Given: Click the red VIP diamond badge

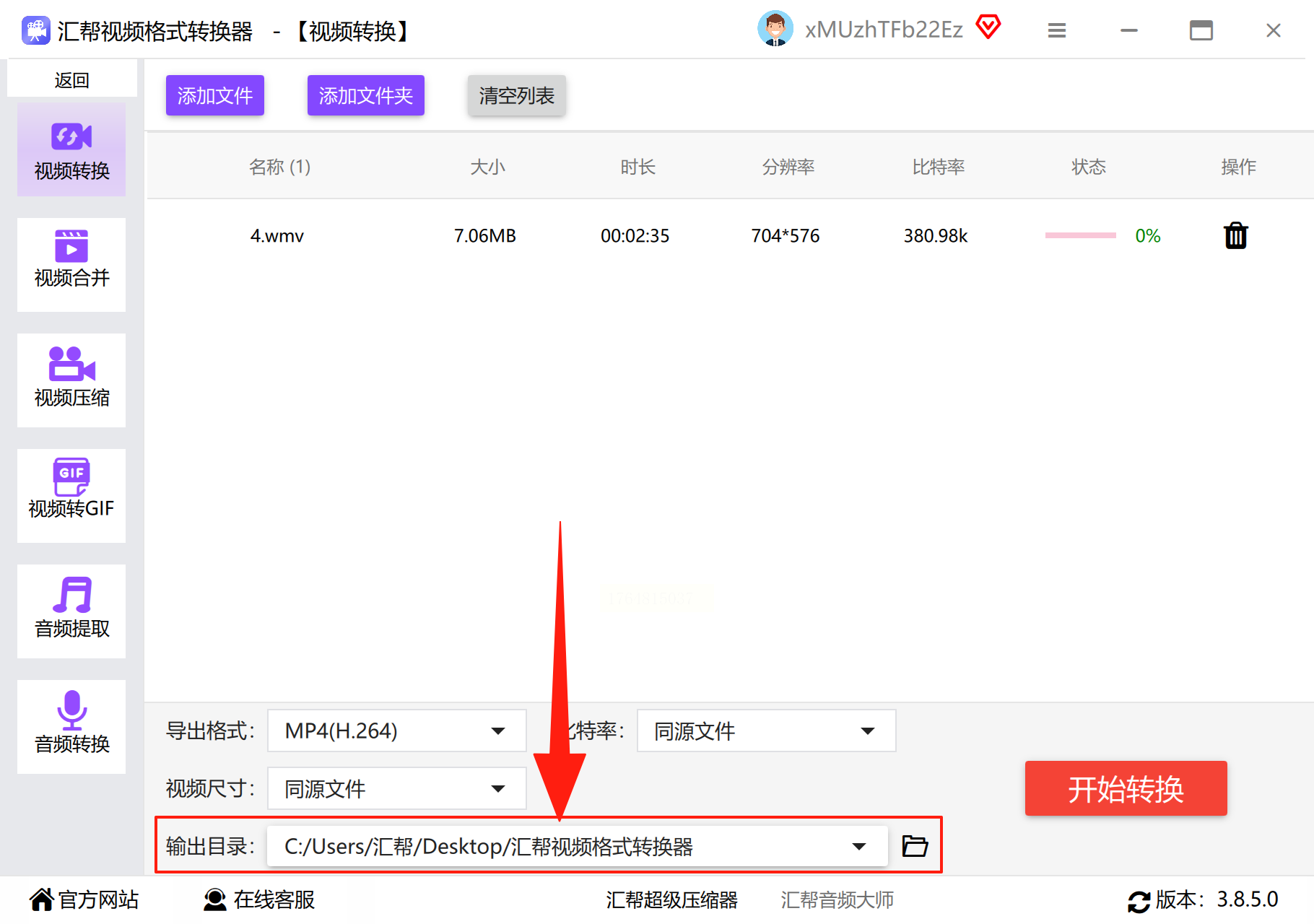Looking at the screenshot, I should 988,27.
